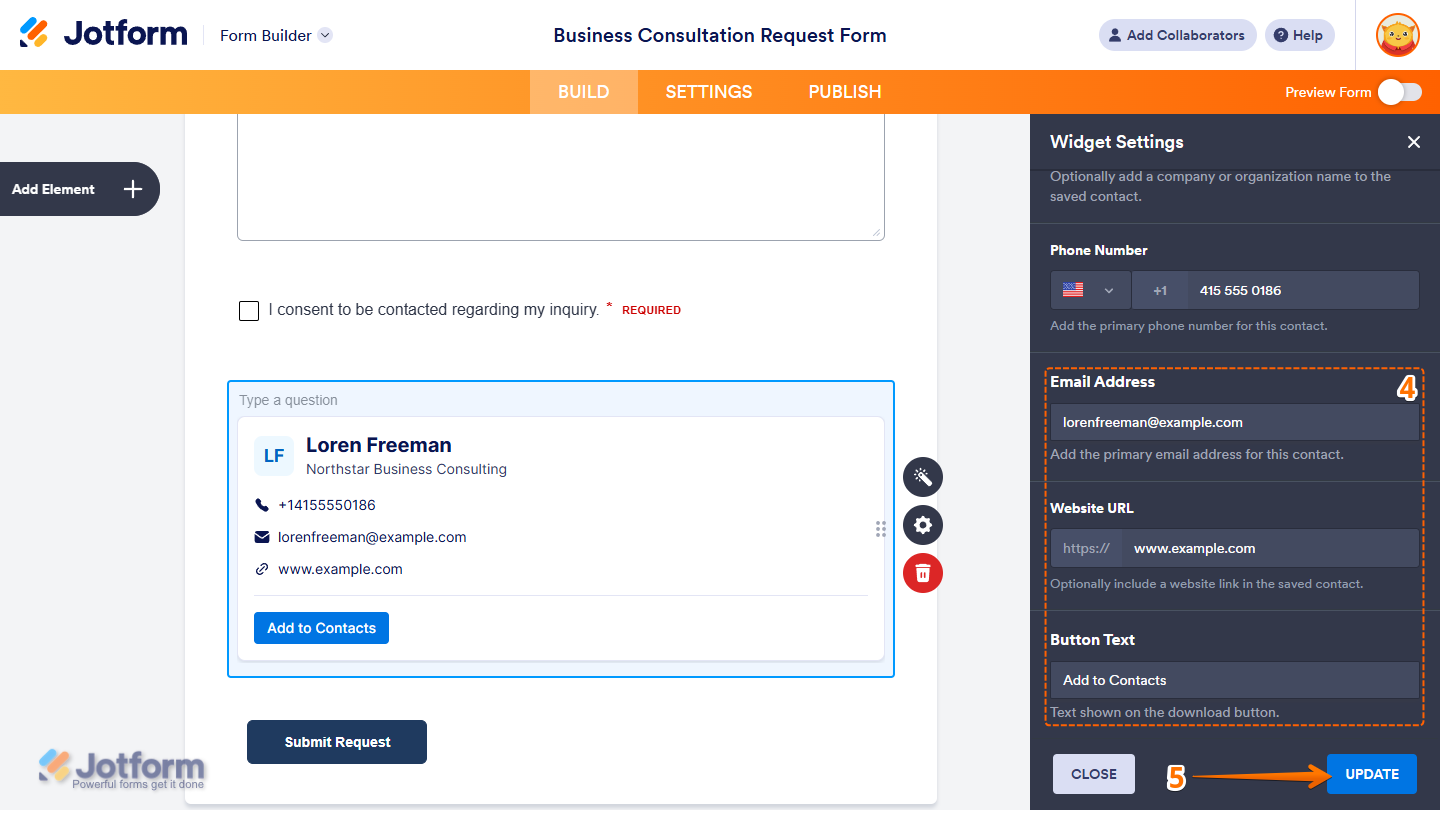Open the Add Element panel

coord(79,189)
